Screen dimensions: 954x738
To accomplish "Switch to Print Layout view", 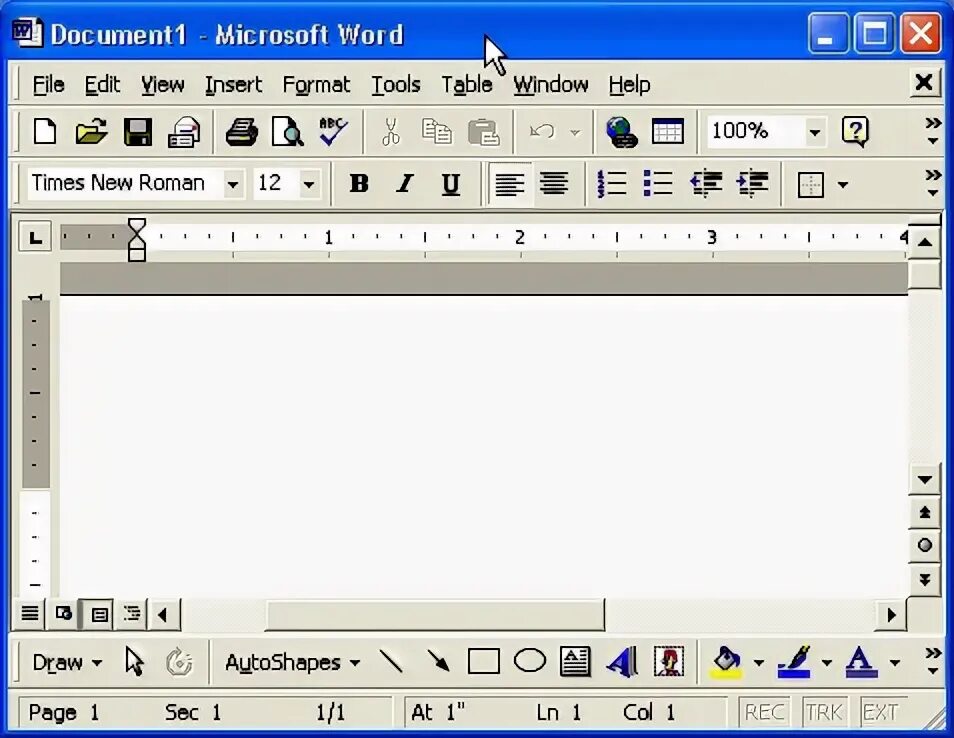I will tap(99, 614).
